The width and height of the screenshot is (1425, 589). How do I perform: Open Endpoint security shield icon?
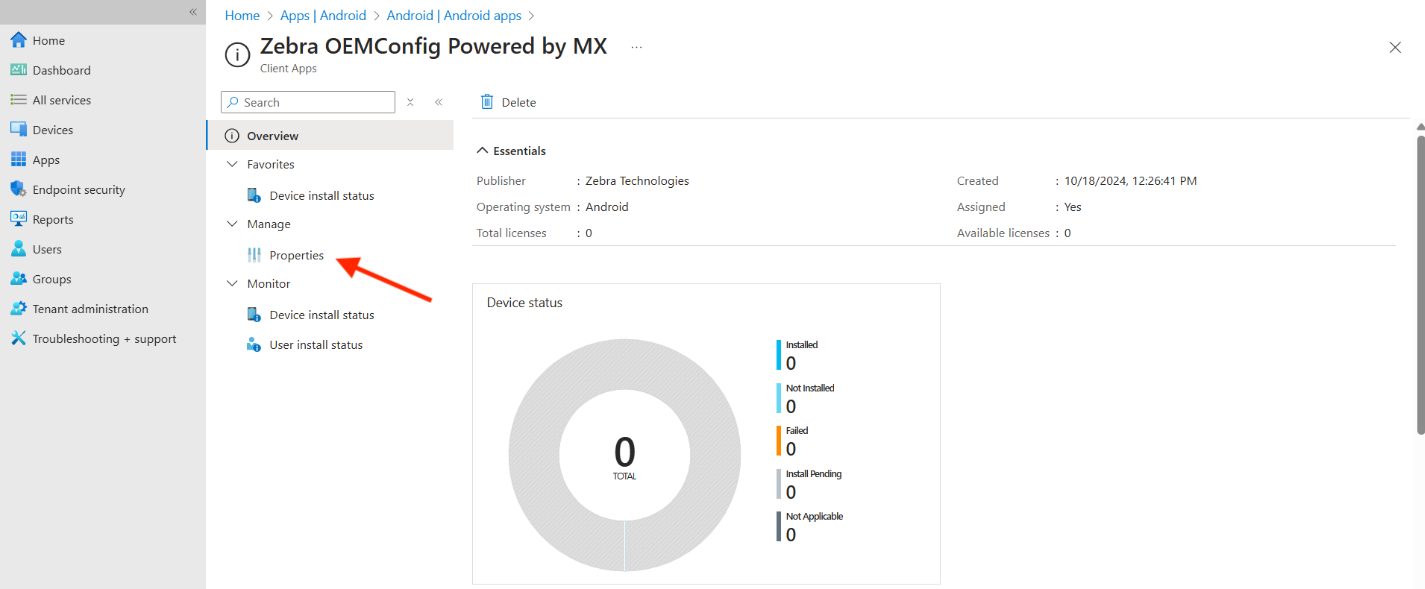coord(18,190)
